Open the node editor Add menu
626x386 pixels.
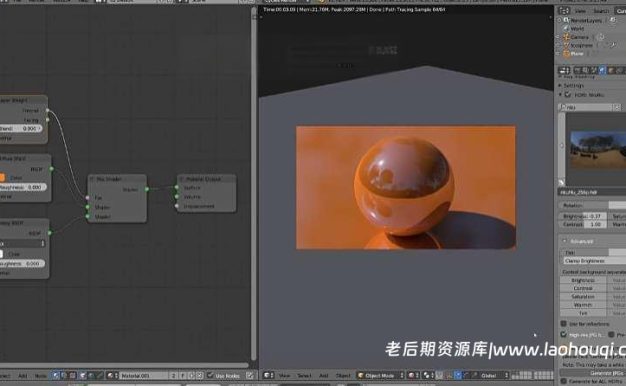pos(23,376)
